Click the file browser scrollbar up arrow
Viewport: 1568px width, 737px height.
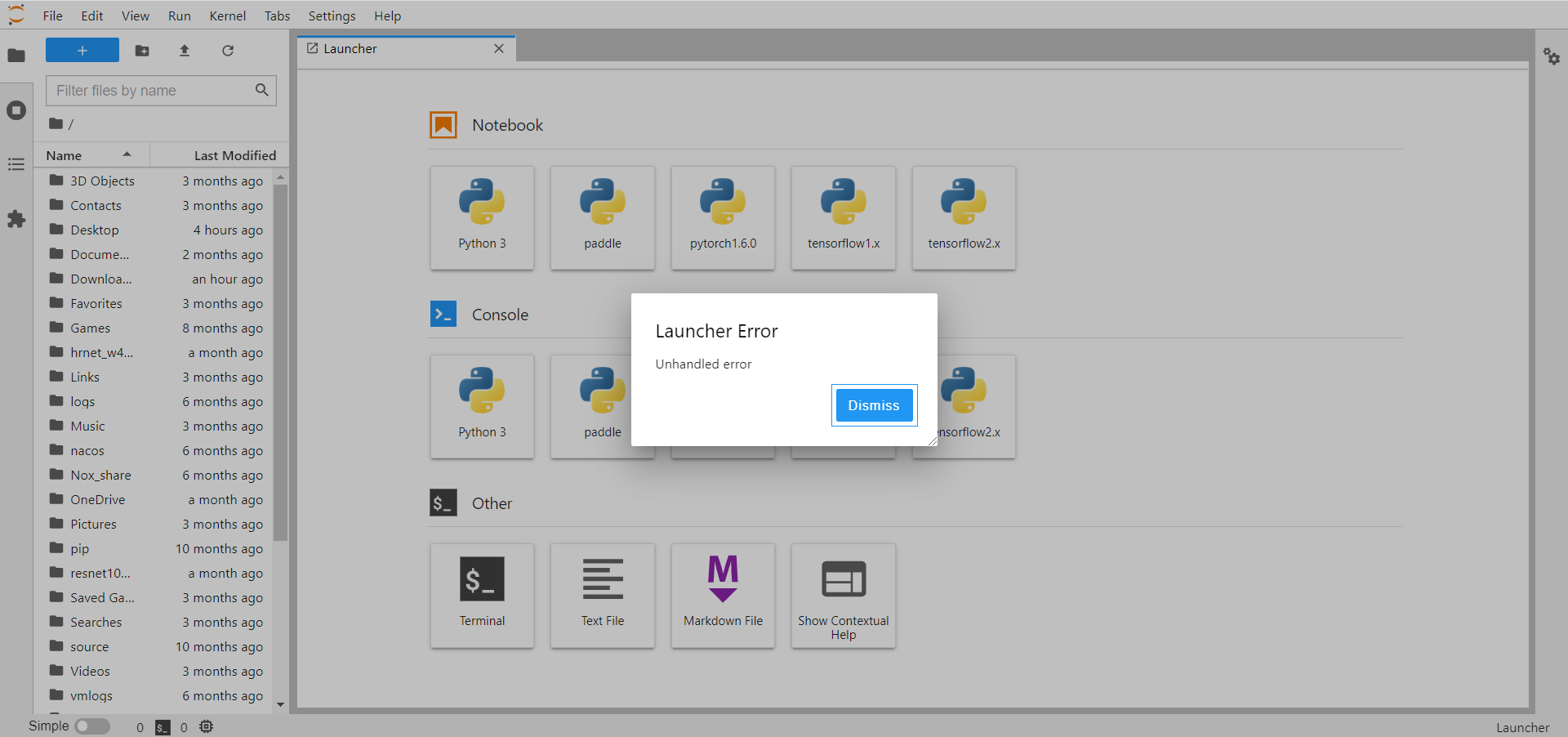point(280,177)
